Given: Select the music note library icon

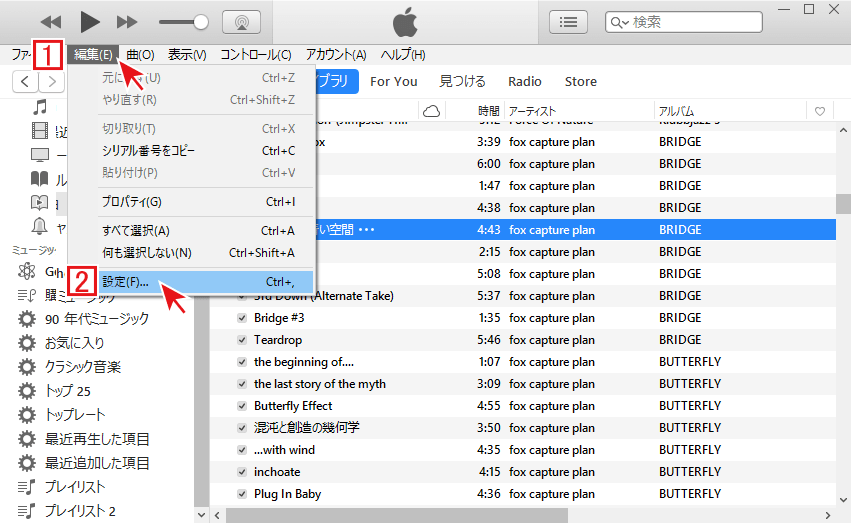Looking at the screenshot, I should [x=40, y=107].
